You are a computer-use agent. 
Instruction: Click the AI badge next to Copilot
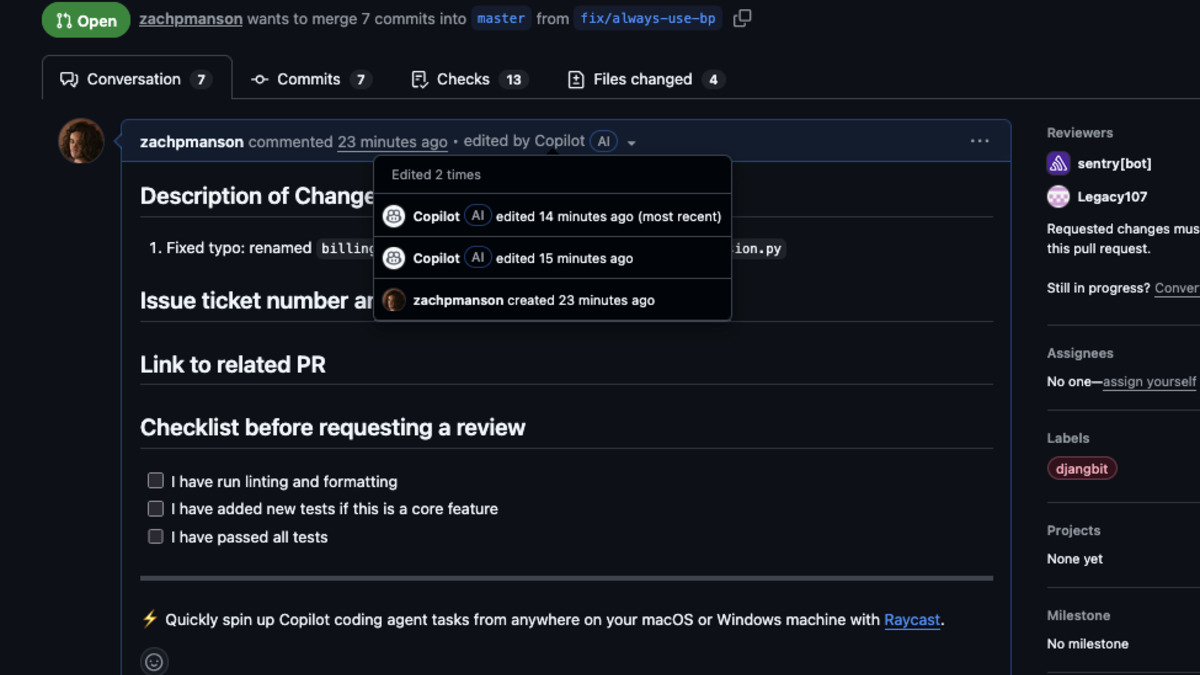603,141
